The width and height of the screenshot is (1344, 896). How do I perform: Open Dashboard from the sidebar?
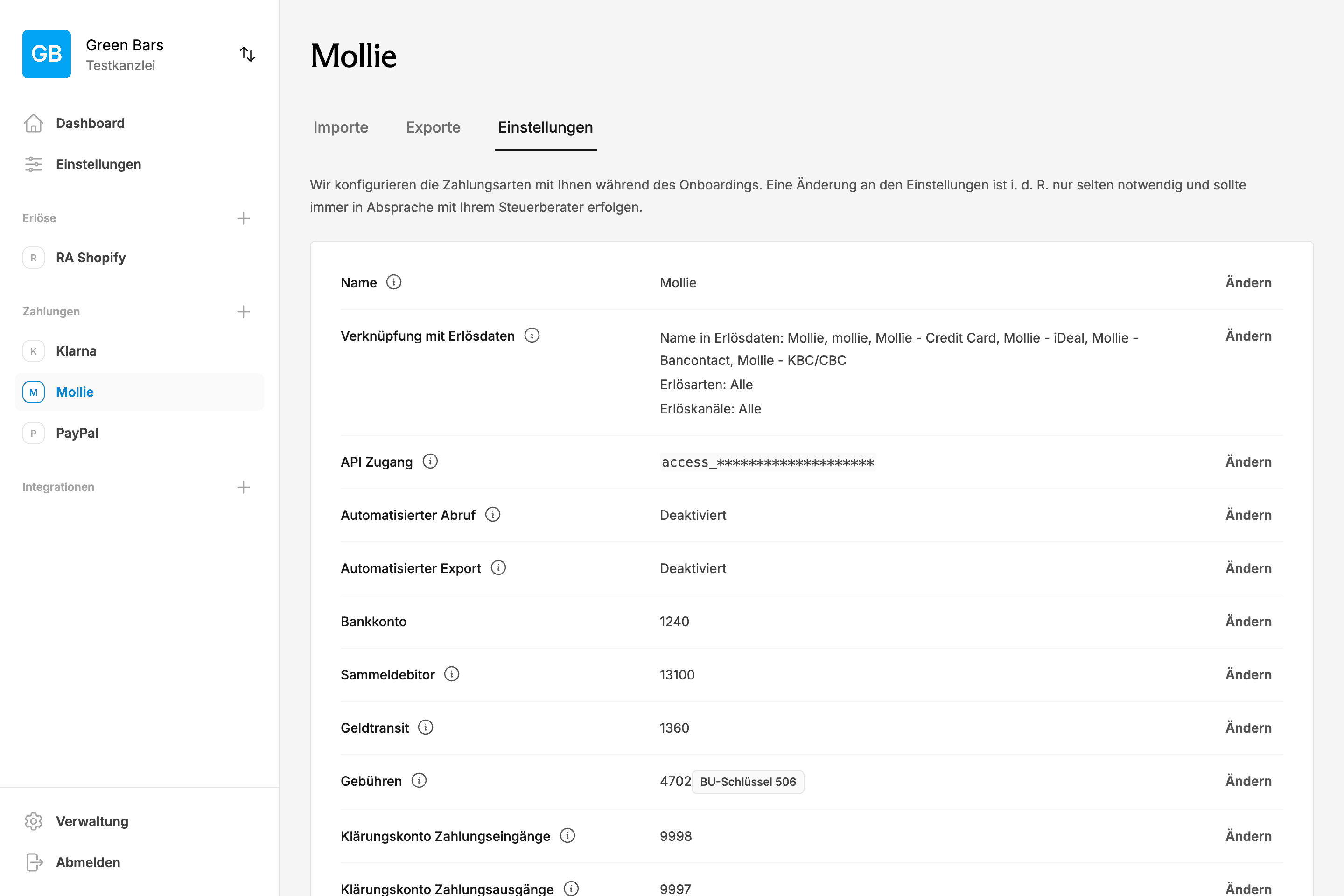pos(90,123)
